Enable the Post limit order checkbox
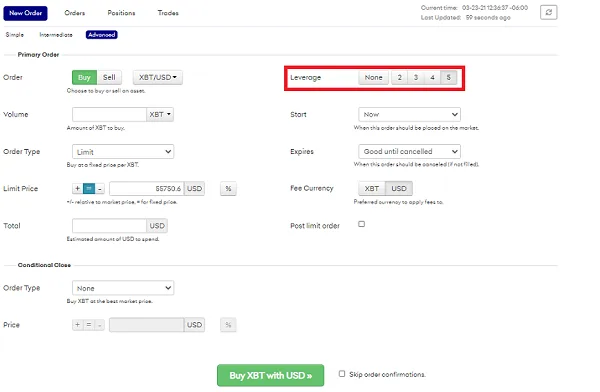Viewport: 600px width, 392px height. tap(362, 224)
